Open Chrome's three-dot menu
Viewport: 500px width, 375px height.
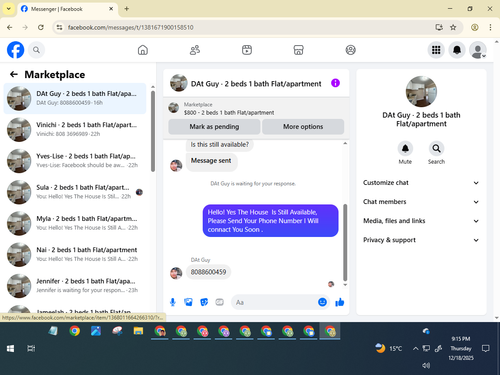point(490,27)
